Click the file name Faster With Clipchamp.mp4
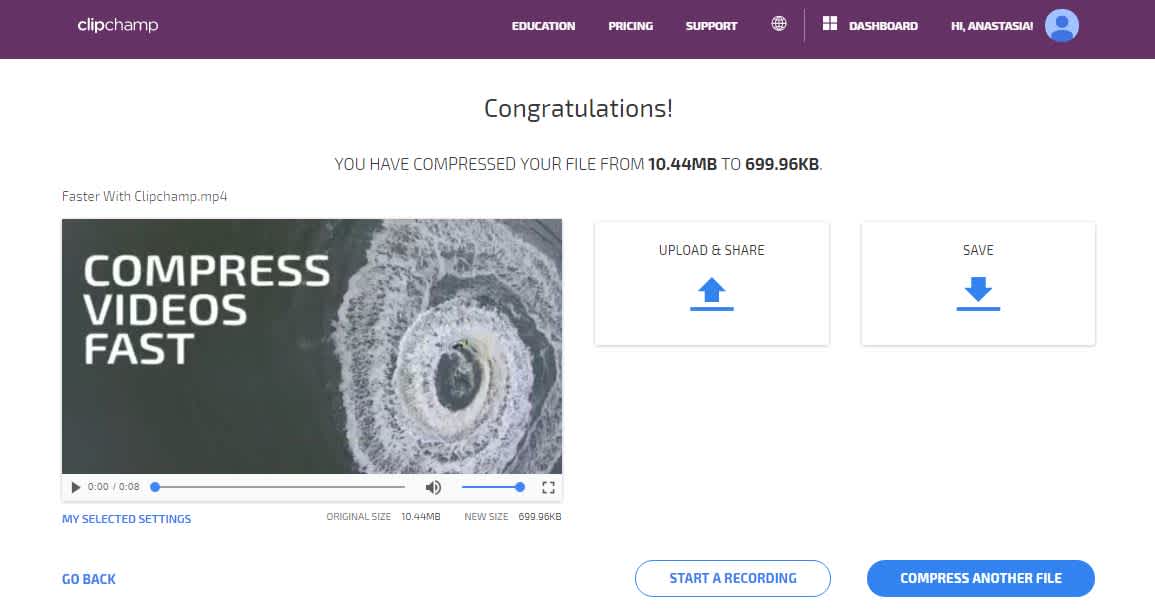Viewport: 1155px width, 614px height. (144, 197)
